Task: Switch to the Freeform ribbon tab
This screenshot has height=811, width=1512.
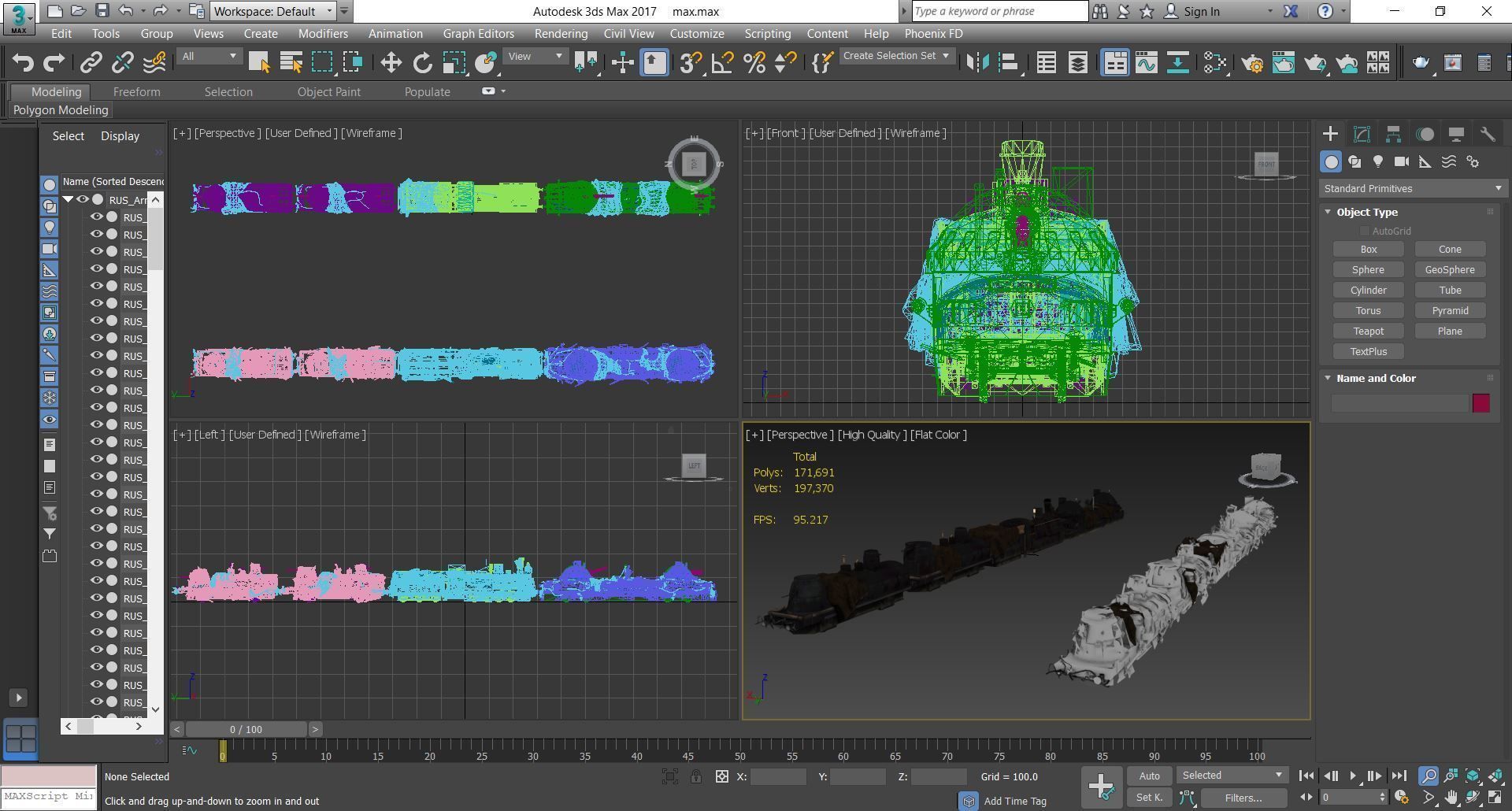Action: [x=136, y=91]
